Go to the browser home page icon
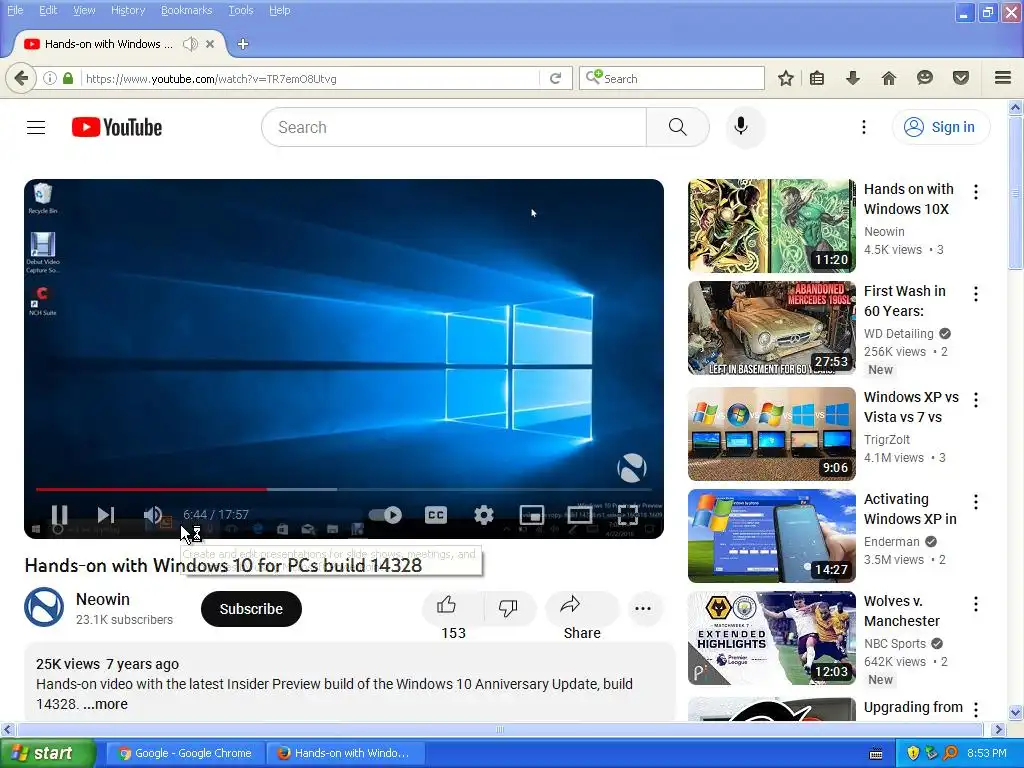1024x768 pixels. click(889, 78)
